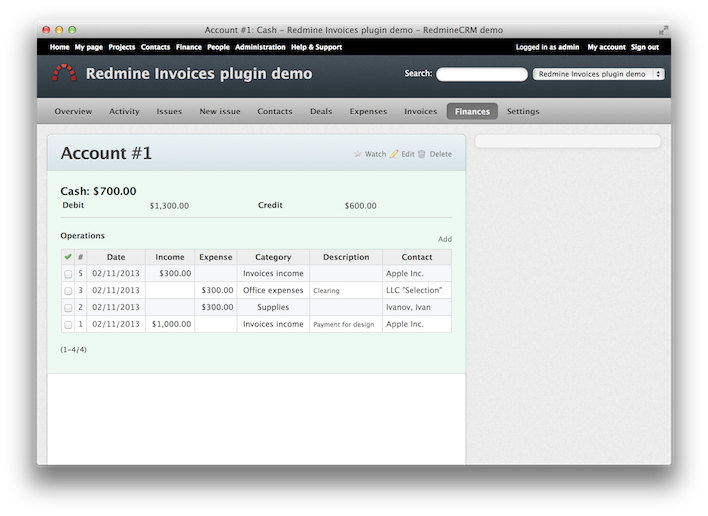Open the project jump dropdown
The image size is (708, 516).
click(598, 74)
